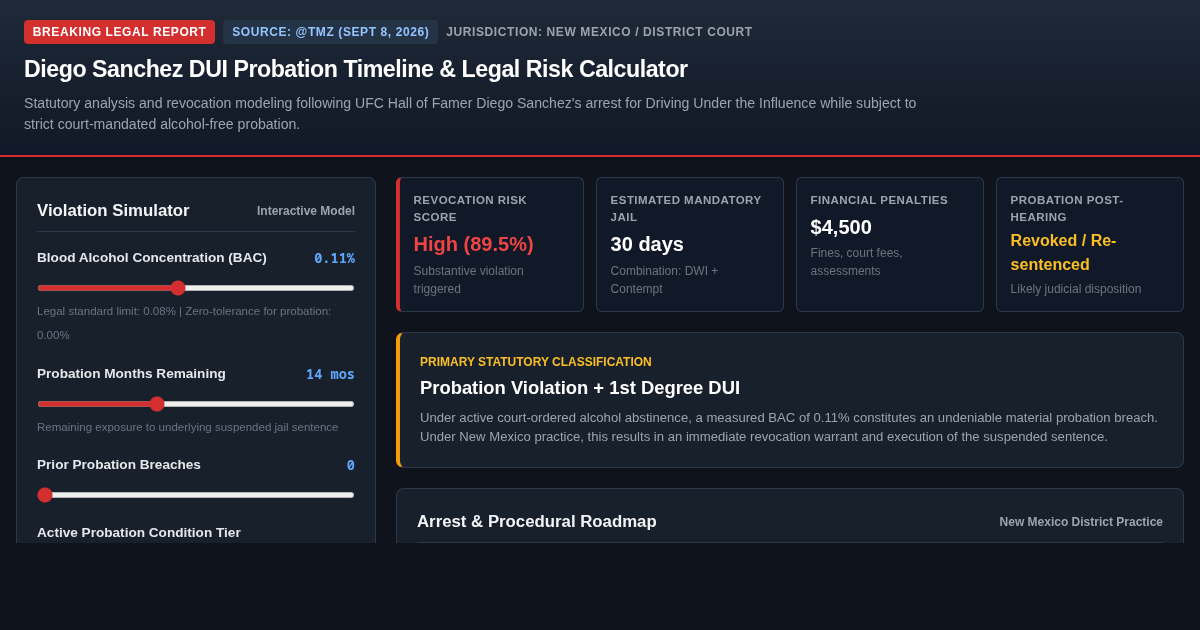Click Primary Statutory Classification label
Image resolution: width=1200 pixels, height=630 pixels.
click(536, 362)
